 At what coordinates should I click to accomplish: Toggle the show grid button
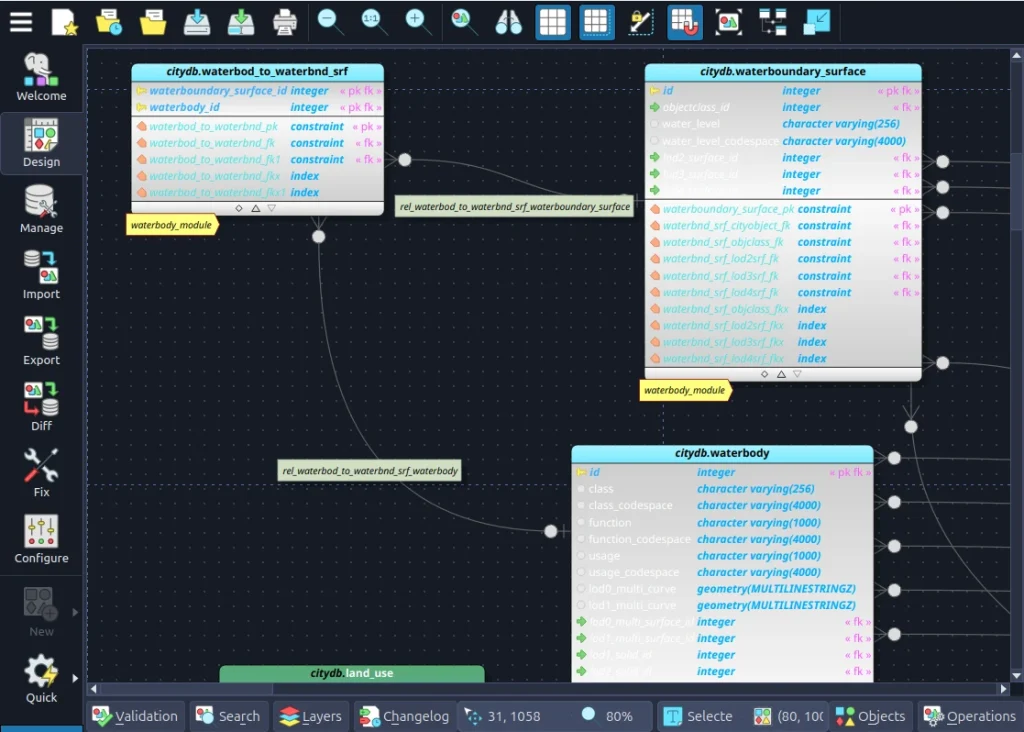pyautogui.click(x=553, y=22)
